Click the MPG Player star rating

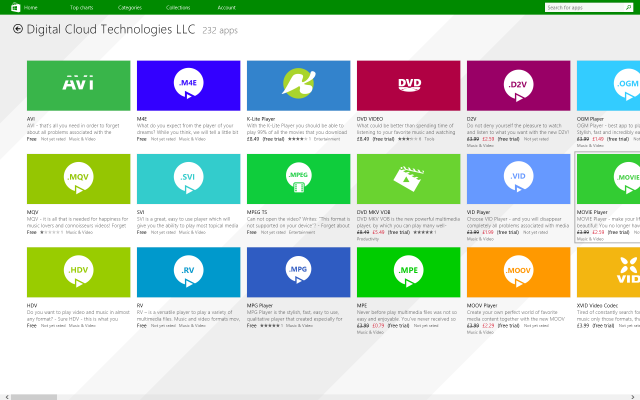[270, 326]
